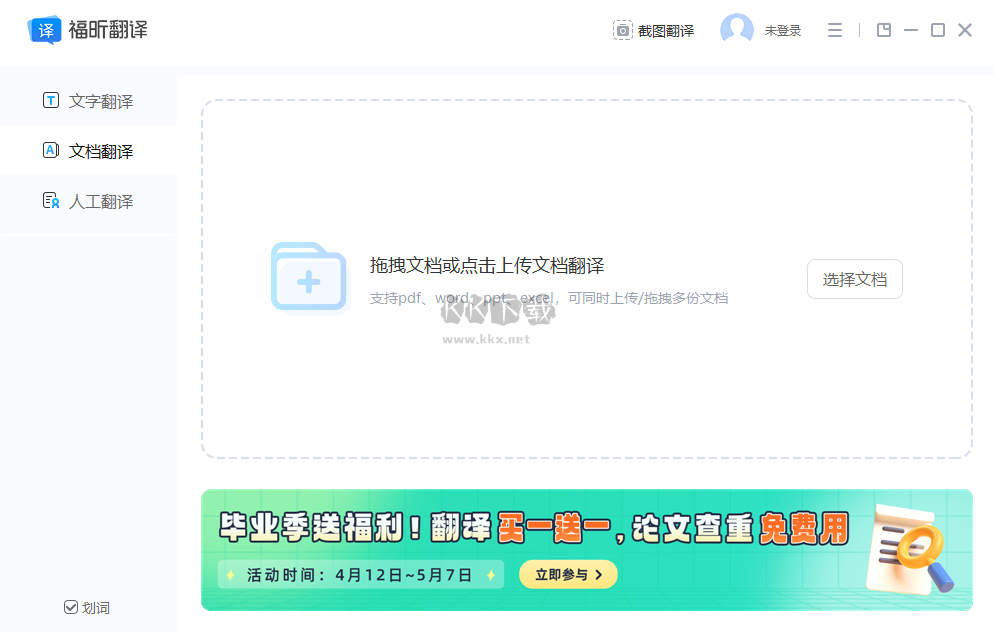Viewport: 994px width, 632px height.
Task: Open the hamburger menu icon
Action: click(834, 30)
